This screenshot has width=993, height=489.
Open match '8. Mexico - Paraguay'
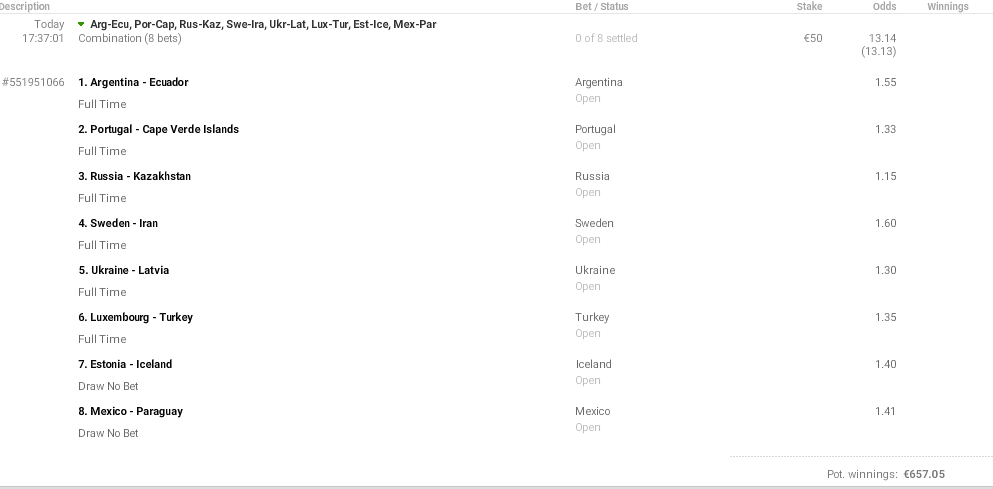pyautogui.click(x=130, y=411)
